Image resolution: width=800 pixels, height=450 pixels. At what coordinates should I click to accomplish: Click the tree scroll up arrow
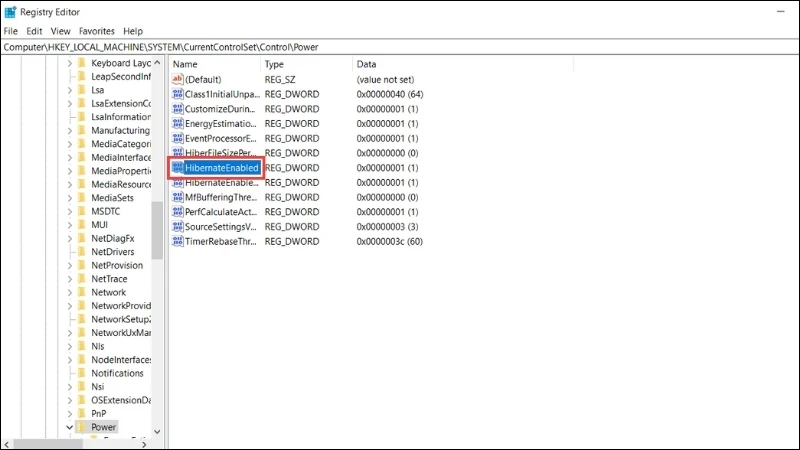[157, 63]
